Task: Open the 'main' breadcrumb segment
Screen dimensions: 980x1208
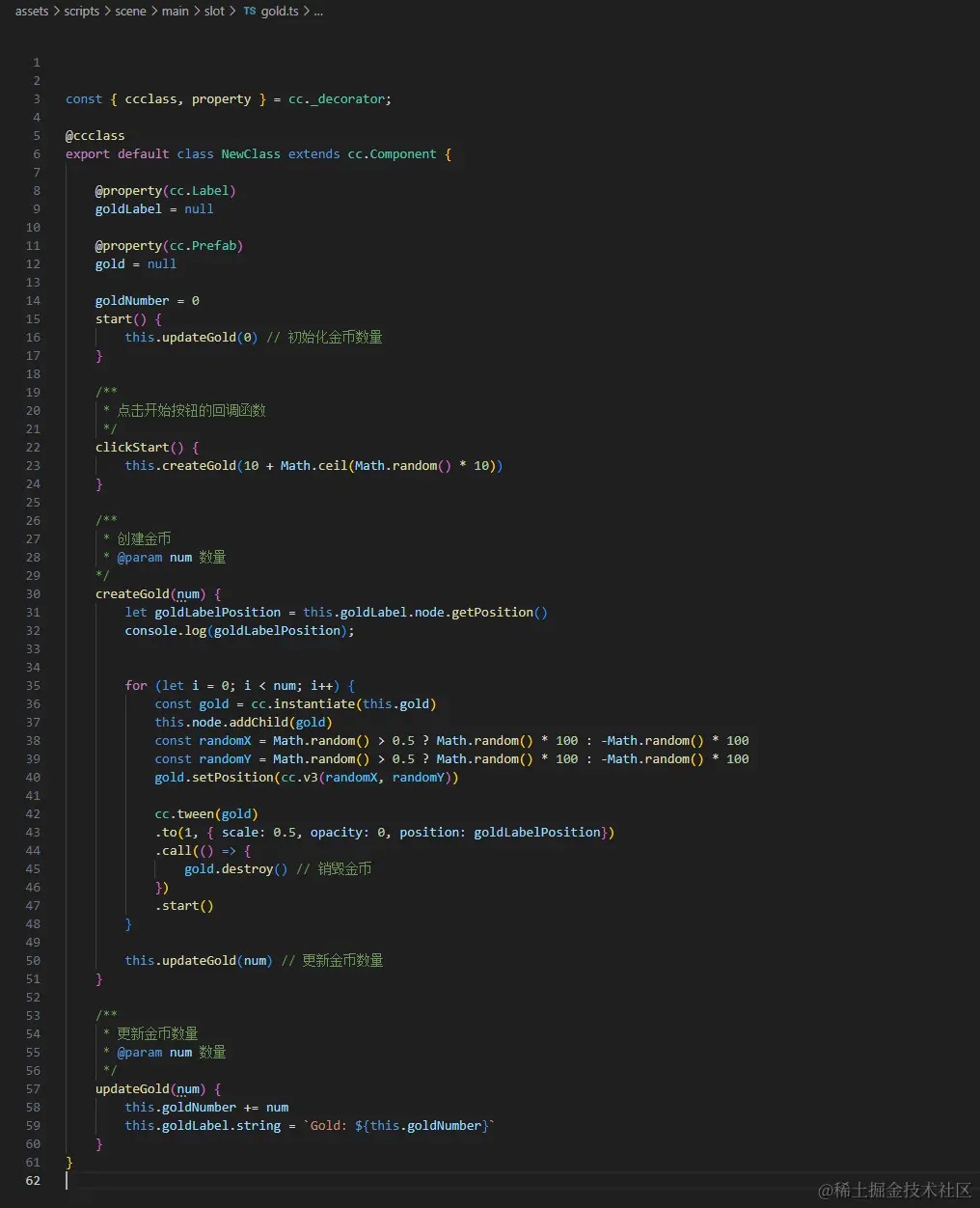Action: coord(176,12)
